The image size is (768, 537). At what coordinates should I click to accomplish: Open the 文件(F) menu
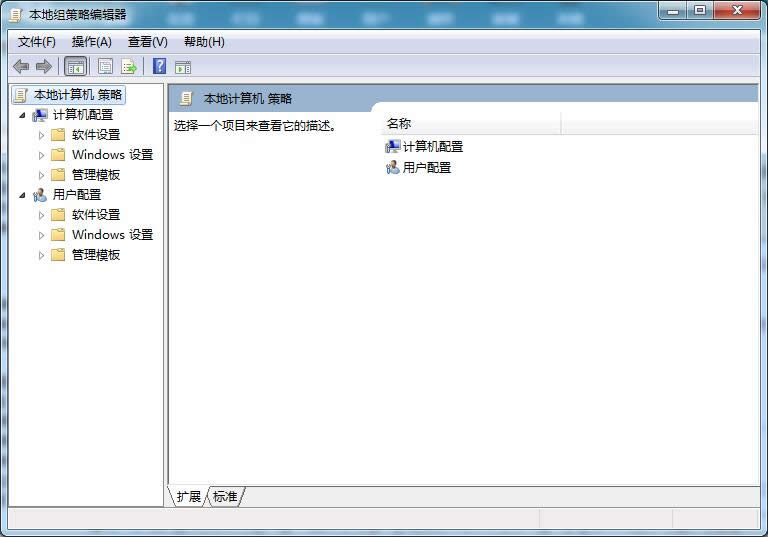37,42
